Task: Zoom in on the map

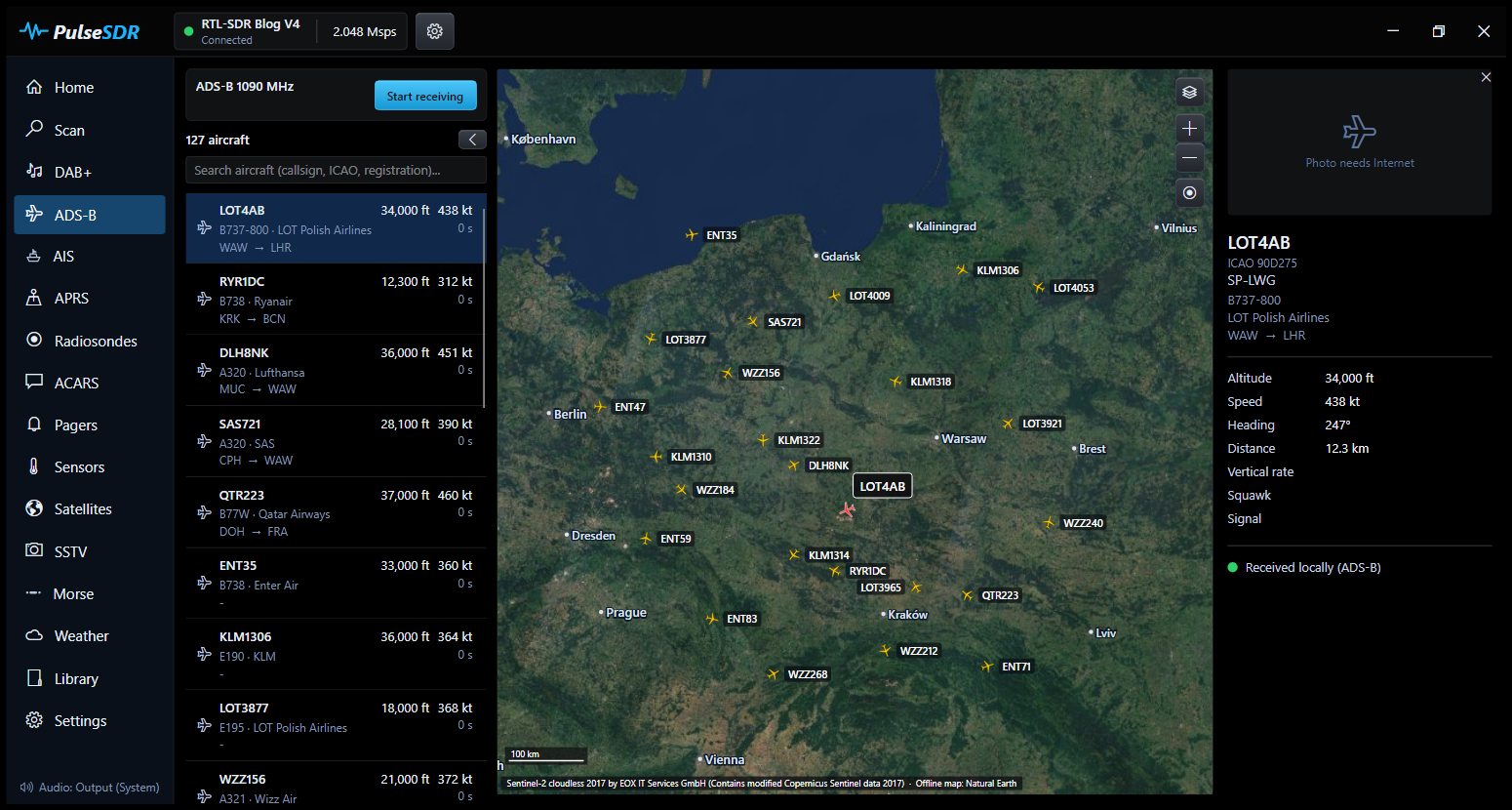Action: click(1189, 128)
